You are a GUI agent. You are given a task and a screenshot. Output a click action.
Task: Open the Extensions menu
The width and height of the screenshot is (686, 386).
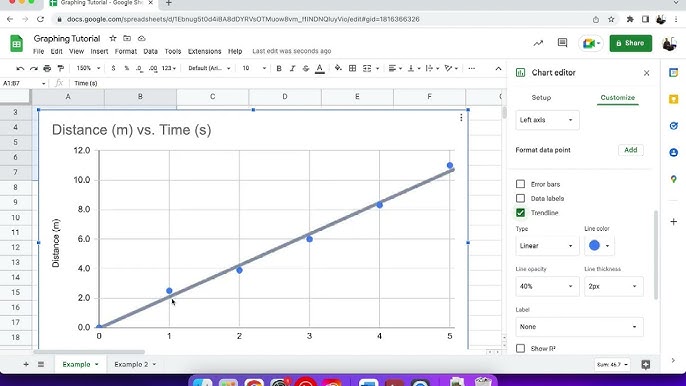(204, 51)
